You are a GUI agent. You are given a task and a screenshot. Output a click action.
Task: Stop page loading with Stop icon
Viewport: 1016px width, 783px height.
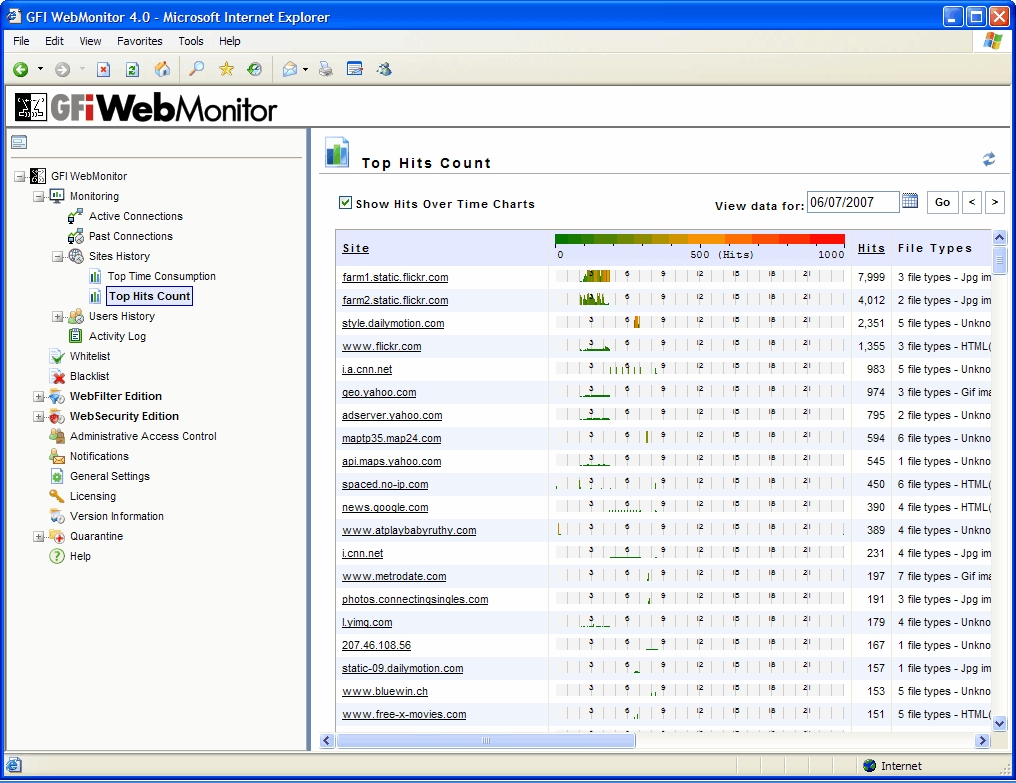click(103, 69)
